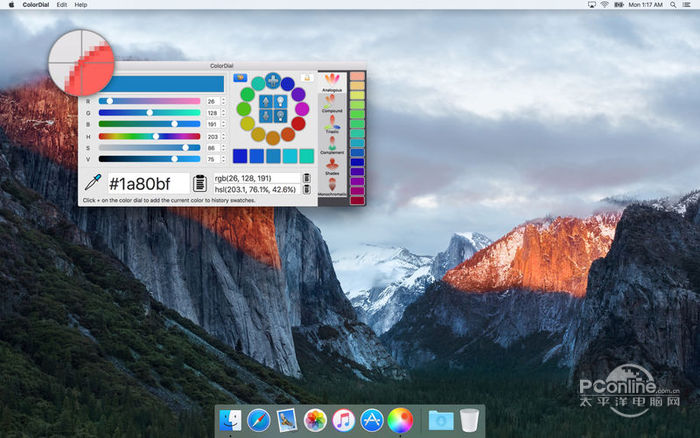Click the bright lightbulb icon inside the dial

280,102
